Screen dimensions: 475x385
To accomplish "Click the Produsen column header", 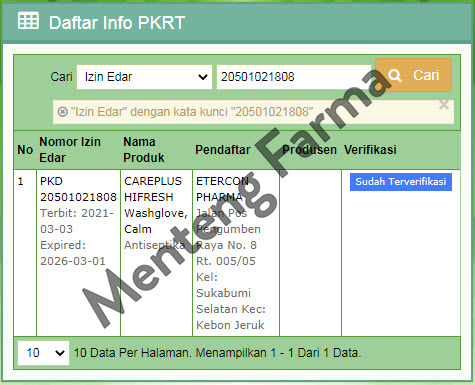I will pyautogui.click(x=309, y=150).
